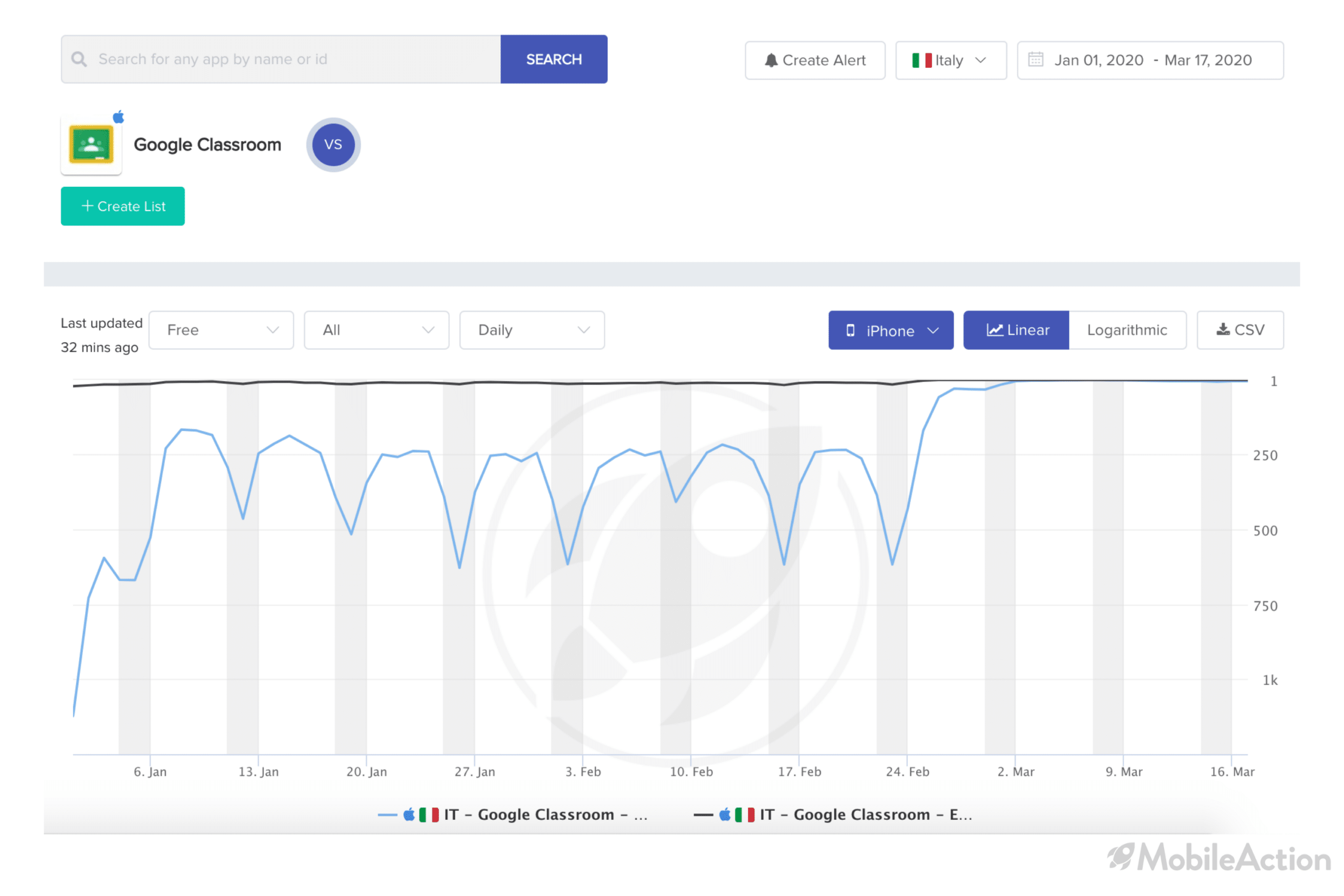Click the VS comparison button
The height and width of the screenshot is (896, 1344).
pyautogui.click(x=333, y=144)
